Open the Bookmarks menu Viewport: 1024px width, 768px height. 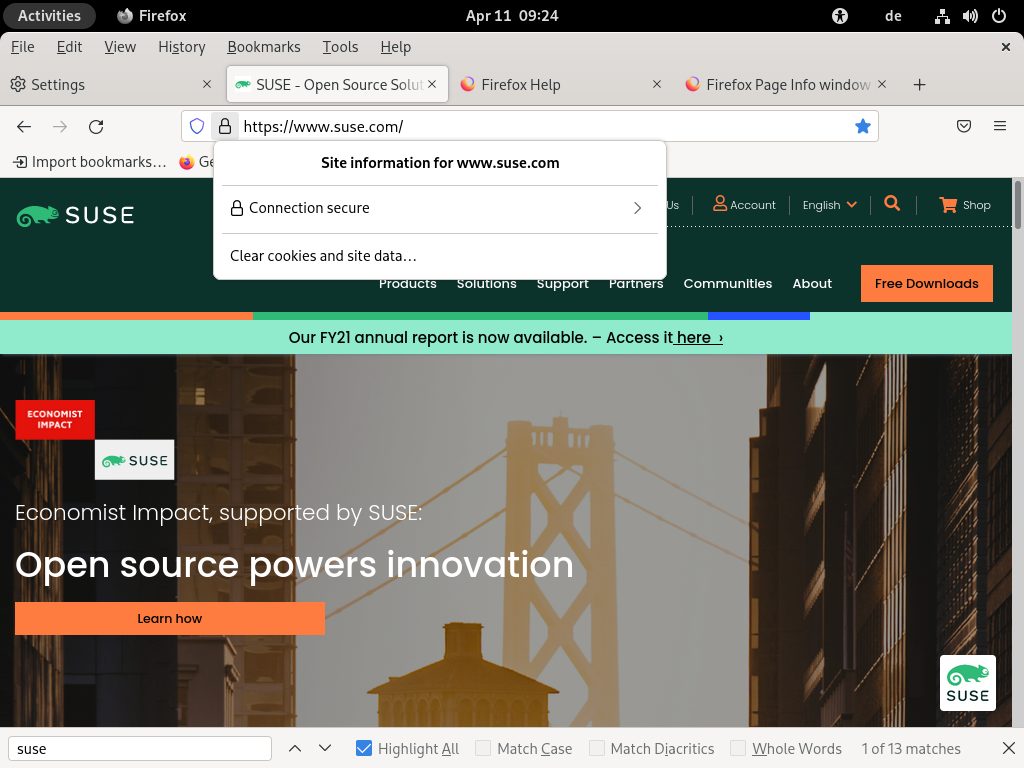[263, 47]
